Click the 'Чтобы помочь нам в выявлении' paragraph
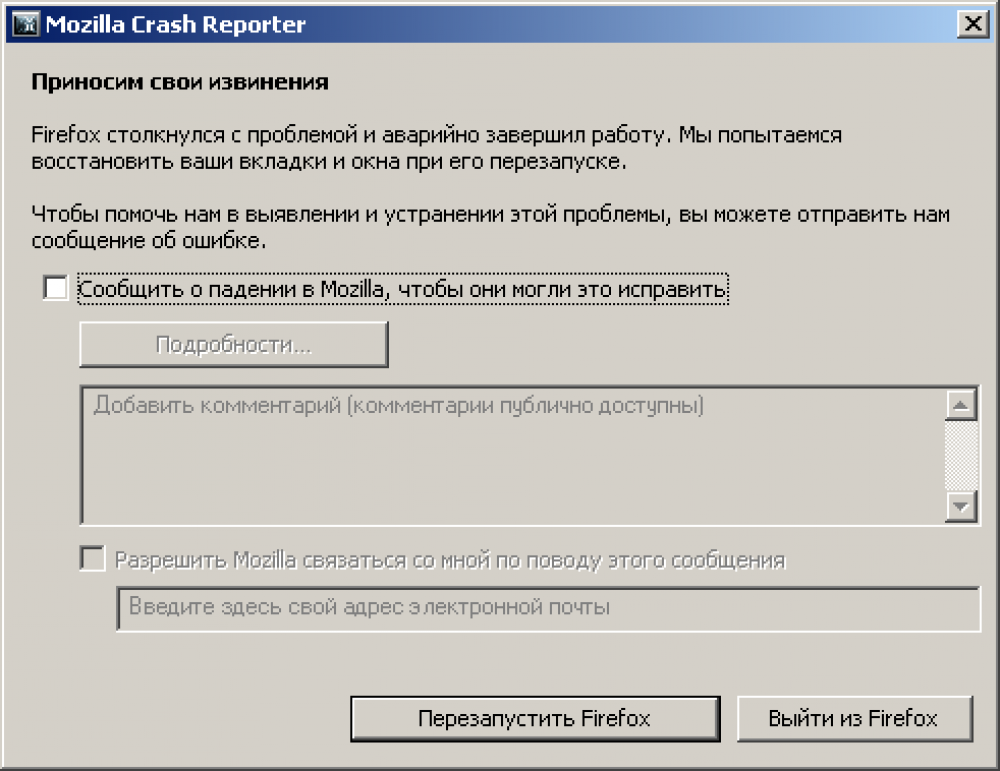 pos(490,227)
